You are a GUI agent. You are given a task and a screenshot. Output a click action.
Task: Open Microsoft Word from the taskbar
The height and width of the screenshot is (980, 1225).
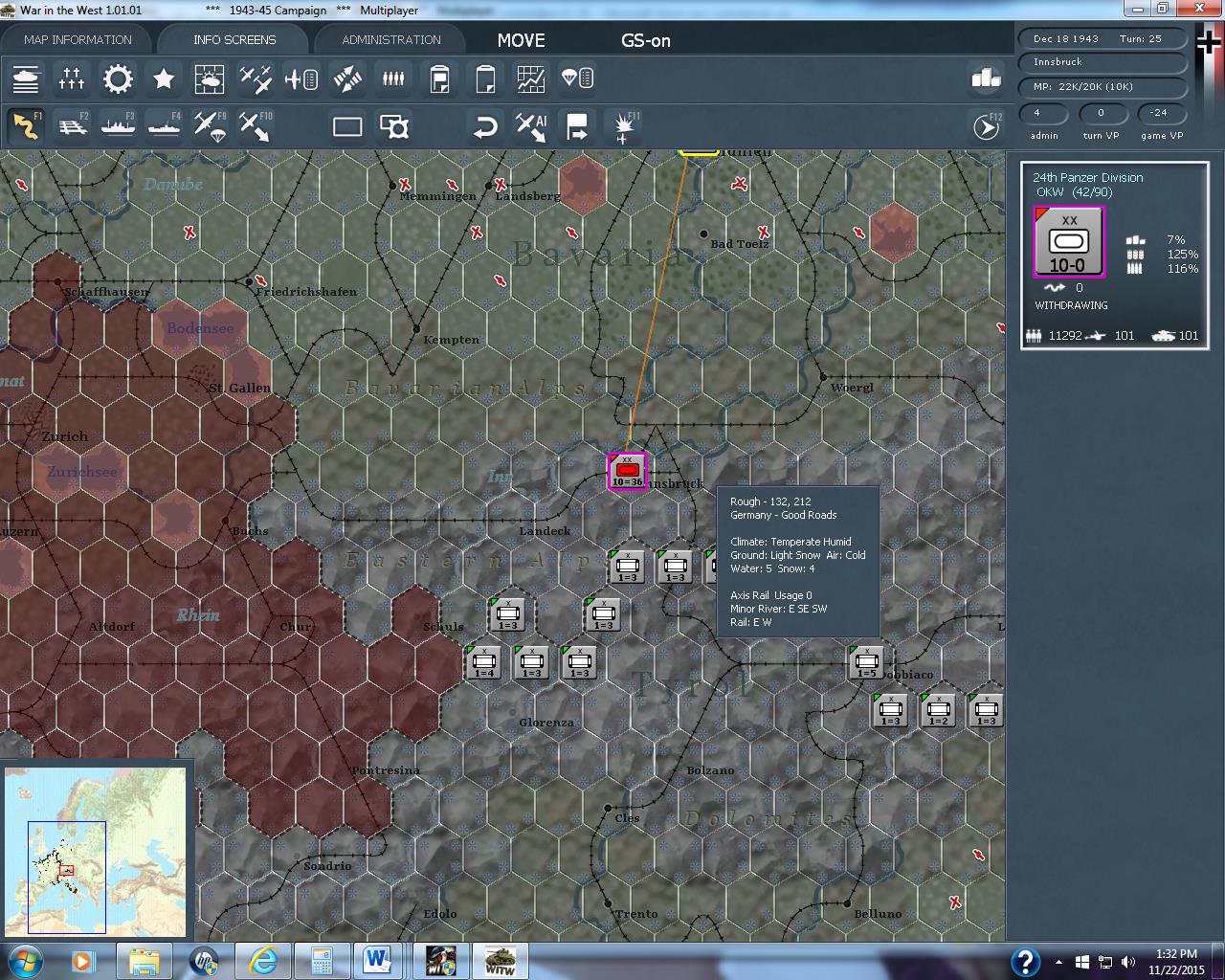click(380, 960)
